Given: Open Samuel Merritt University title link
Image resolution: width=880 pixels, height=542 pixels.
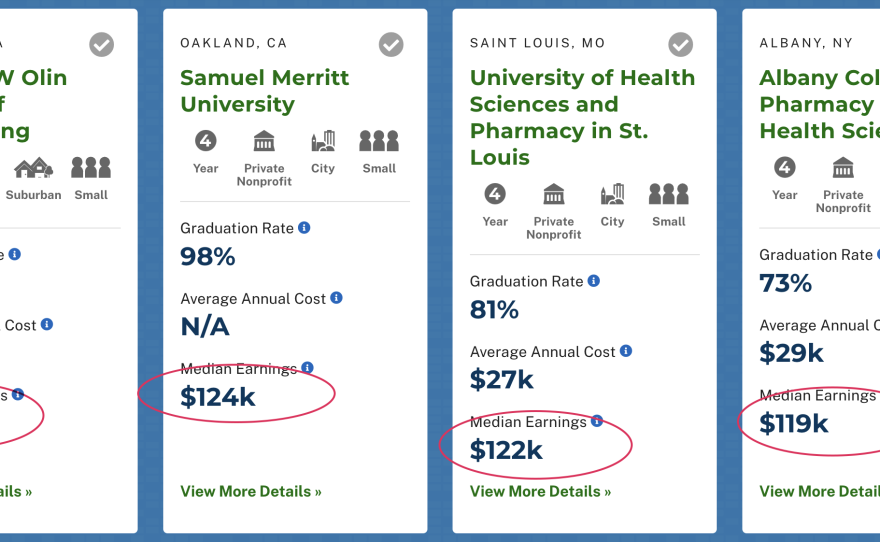Looking at the screenshot, I should coord(265,91).
